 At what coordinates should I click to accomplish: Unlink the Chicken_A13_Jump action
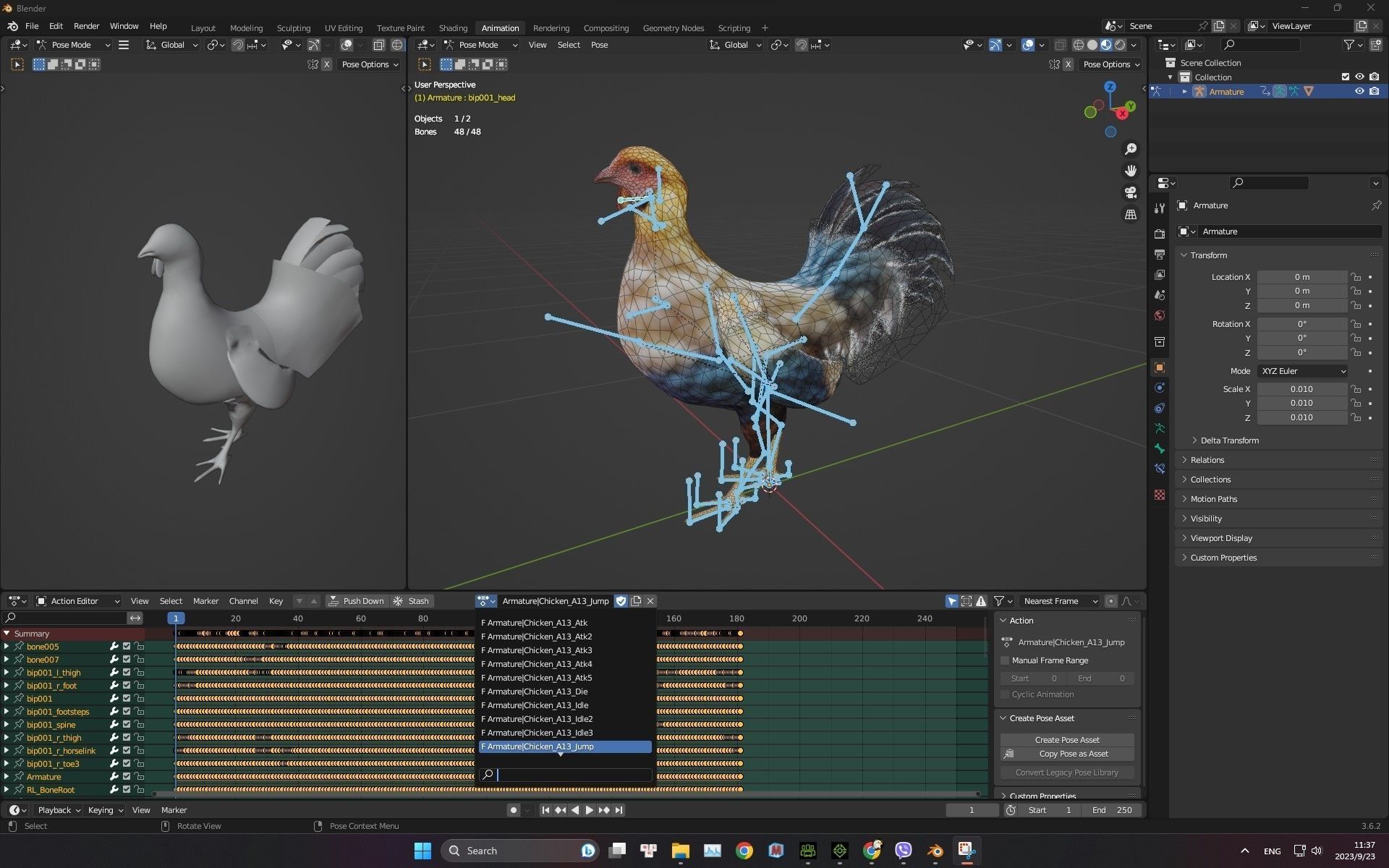650,601
